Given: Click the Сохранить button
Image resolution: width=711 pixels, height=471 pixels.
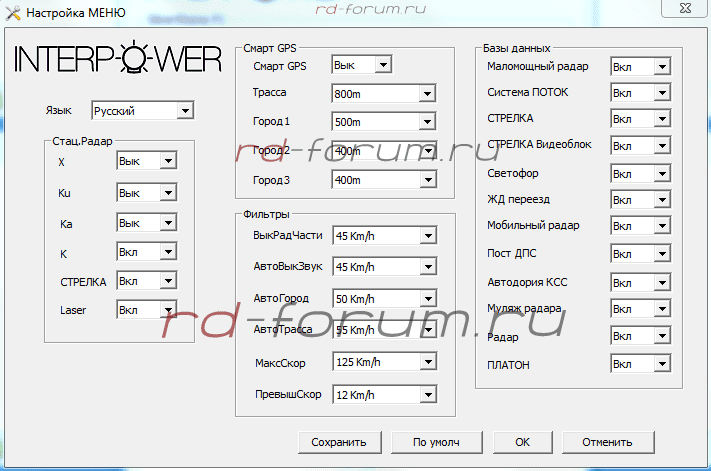Looking at the screenshot, I should [339, 442].
